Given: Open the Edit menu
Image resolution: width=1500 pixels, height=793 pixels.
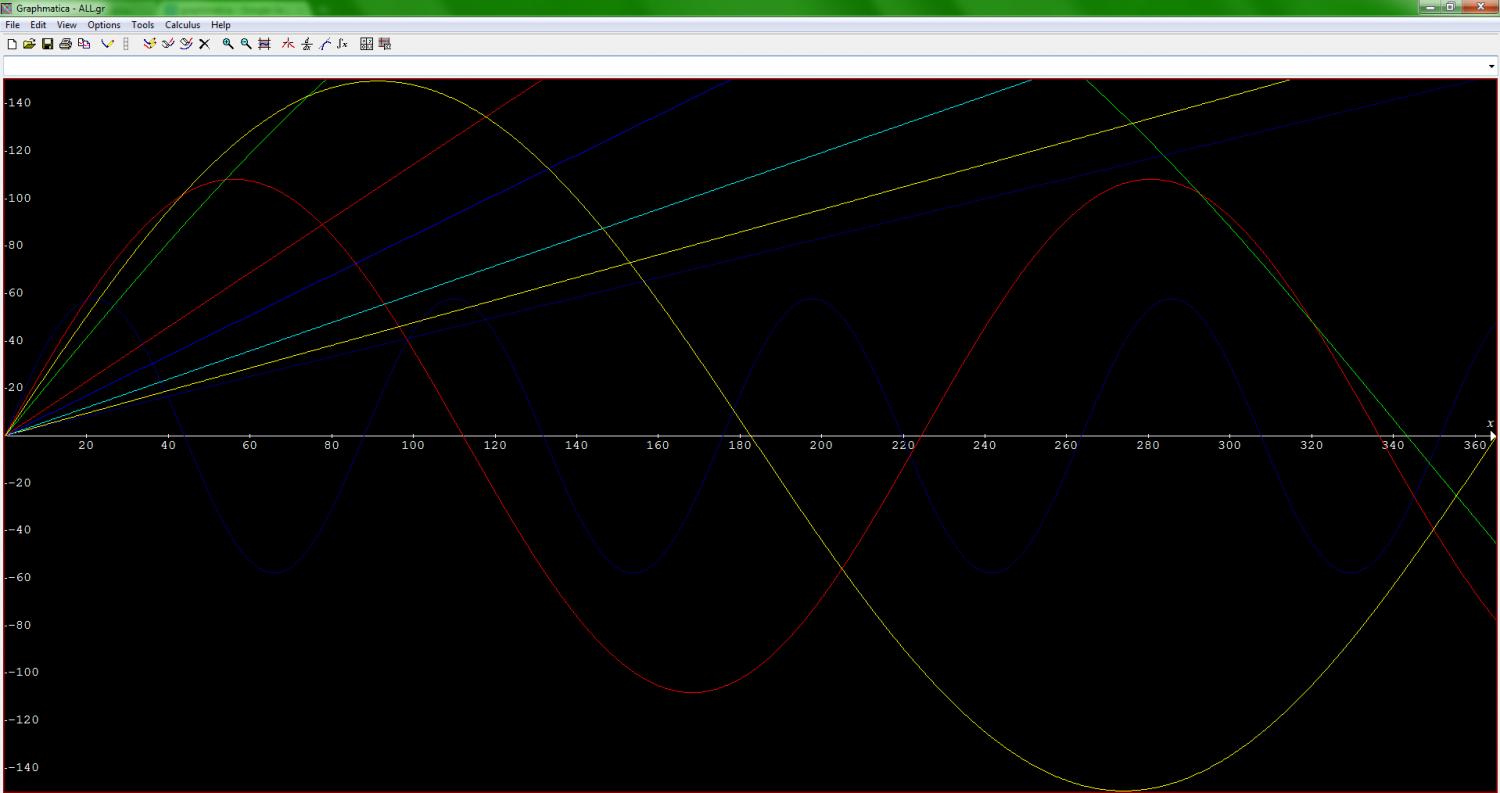Looking at the screenshot, I should tap(38, 25).
